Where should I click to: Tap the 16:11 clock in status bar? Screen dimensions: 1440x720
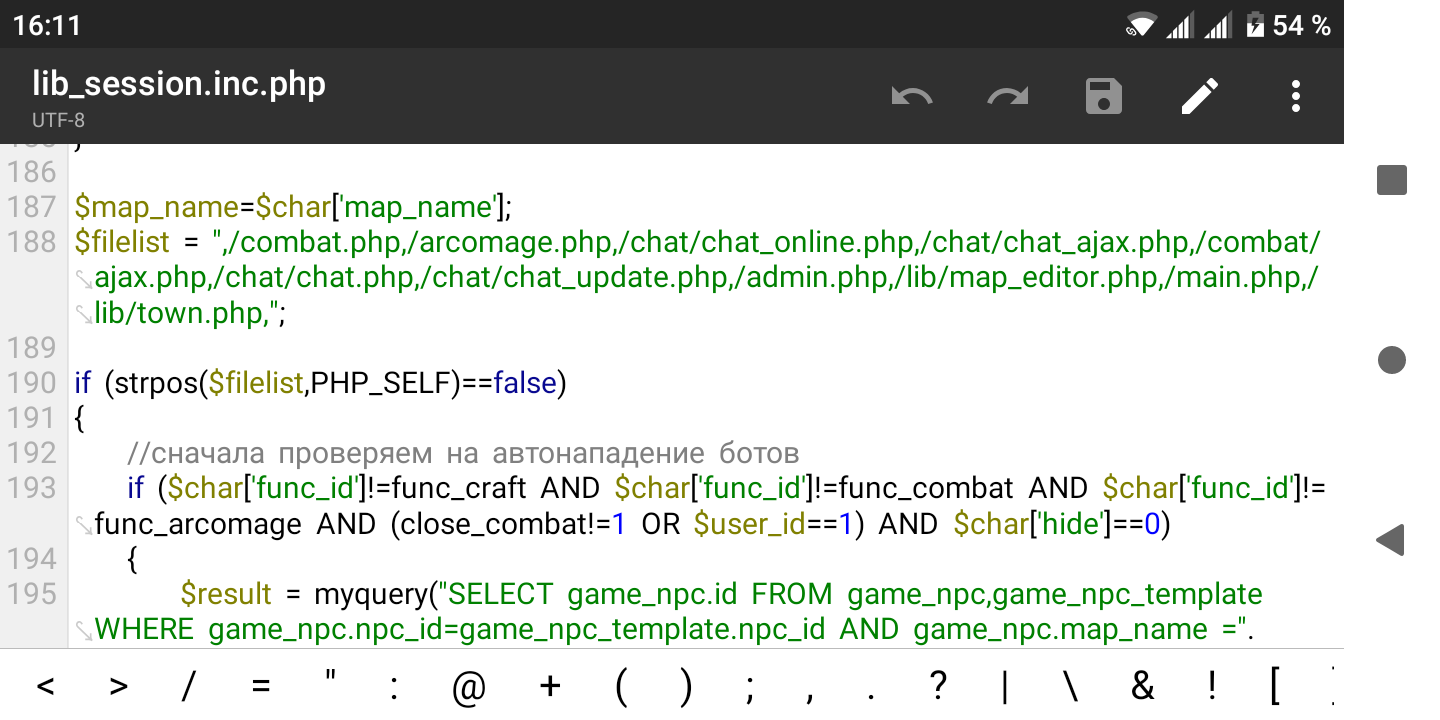tap(47, 25)
